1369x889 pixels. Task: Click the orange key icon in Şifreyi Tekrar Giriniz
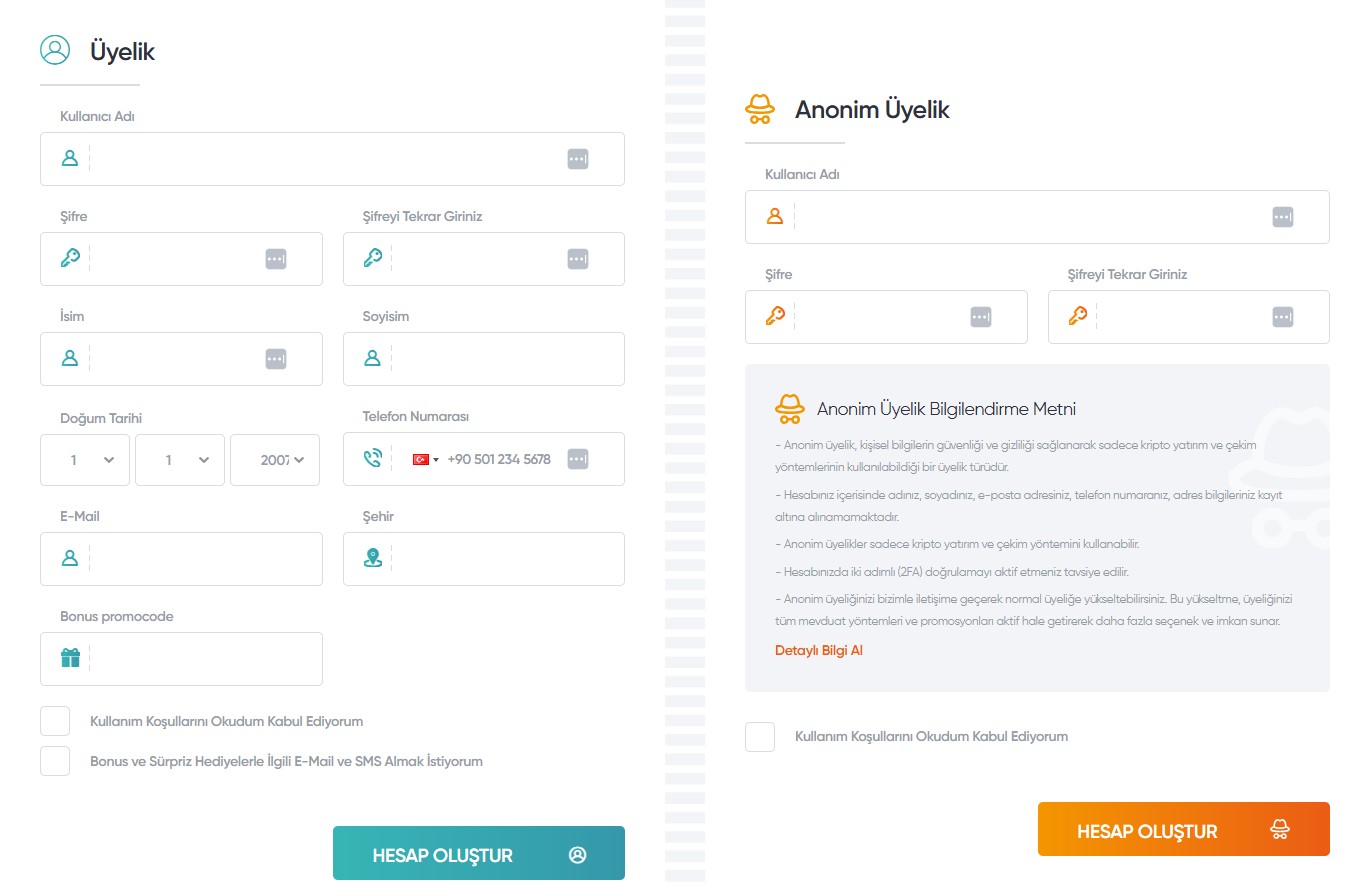click(x=1077, y=316)
